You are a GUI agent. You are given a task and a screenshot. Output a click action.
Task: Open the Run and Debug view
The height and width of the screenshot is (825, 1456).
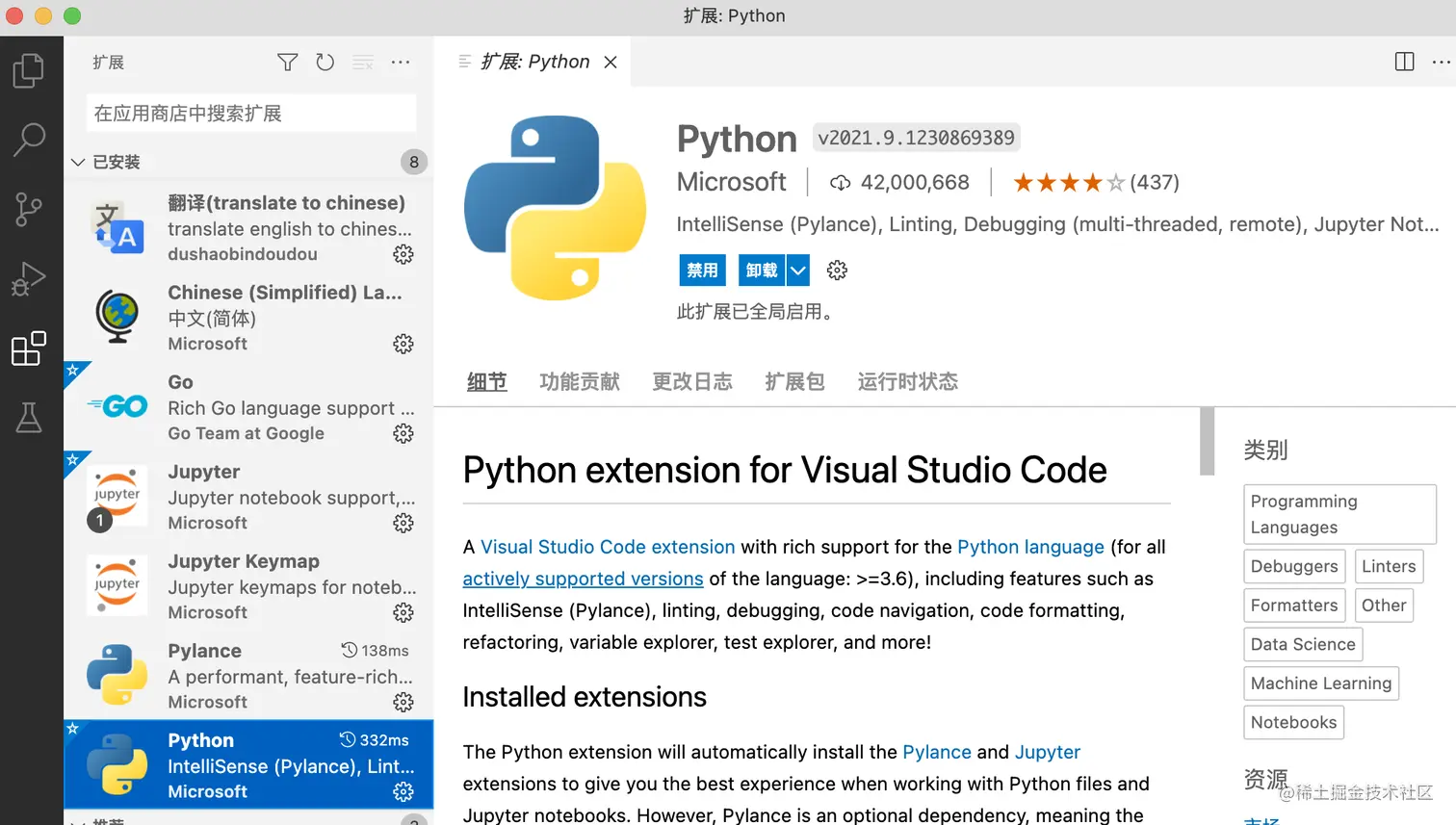pos(29,279)
